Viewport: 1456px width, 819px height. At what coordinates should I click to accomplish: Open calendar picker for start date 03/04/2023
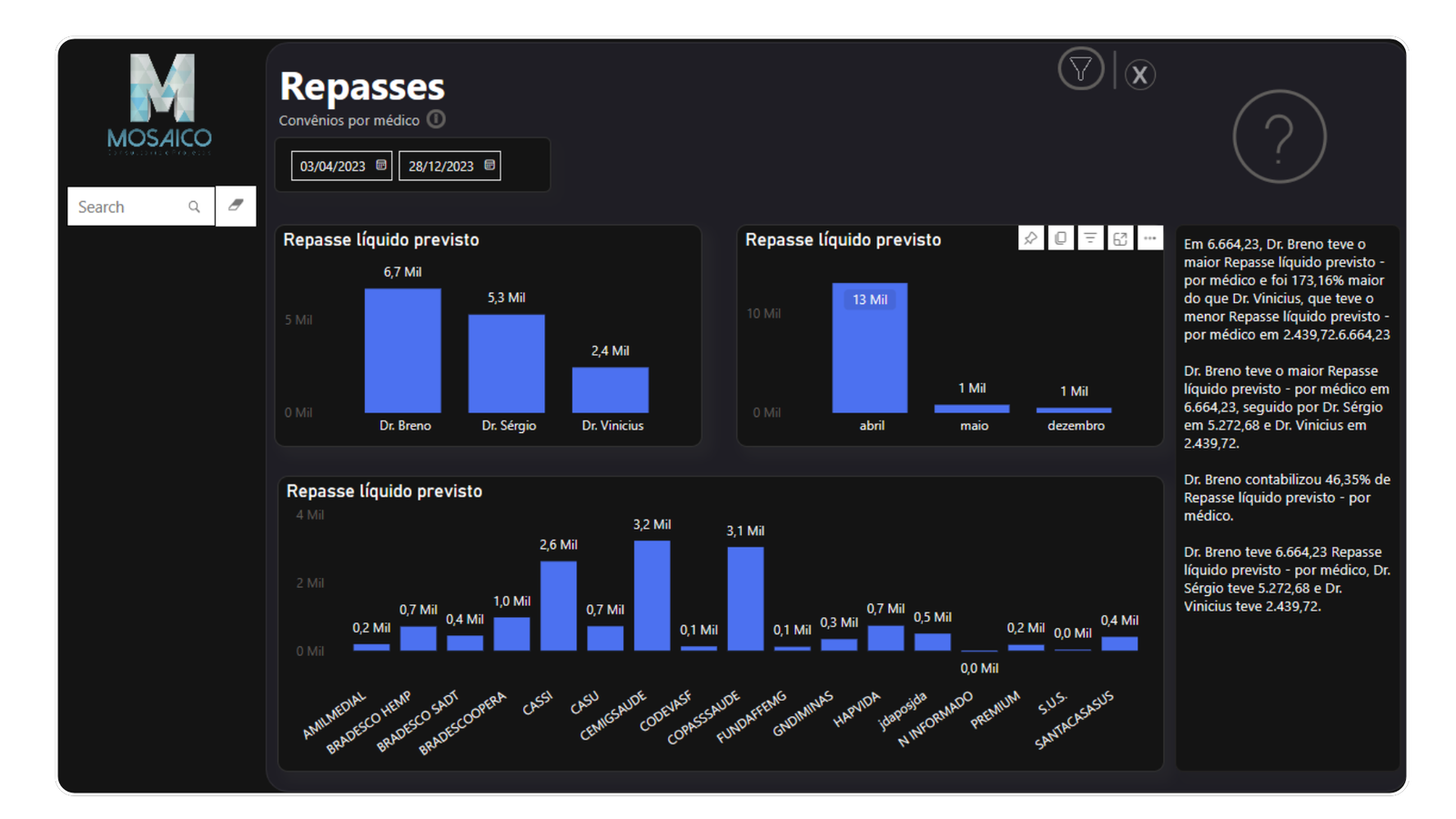[x=381, y=166]
